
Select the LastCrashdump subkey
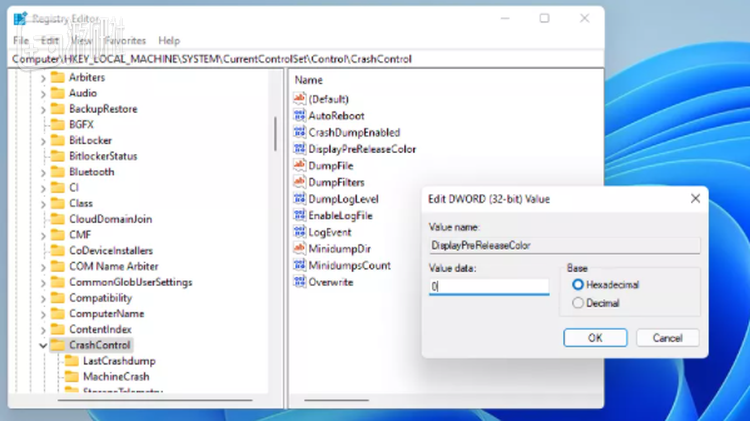(x=119, y=361)
